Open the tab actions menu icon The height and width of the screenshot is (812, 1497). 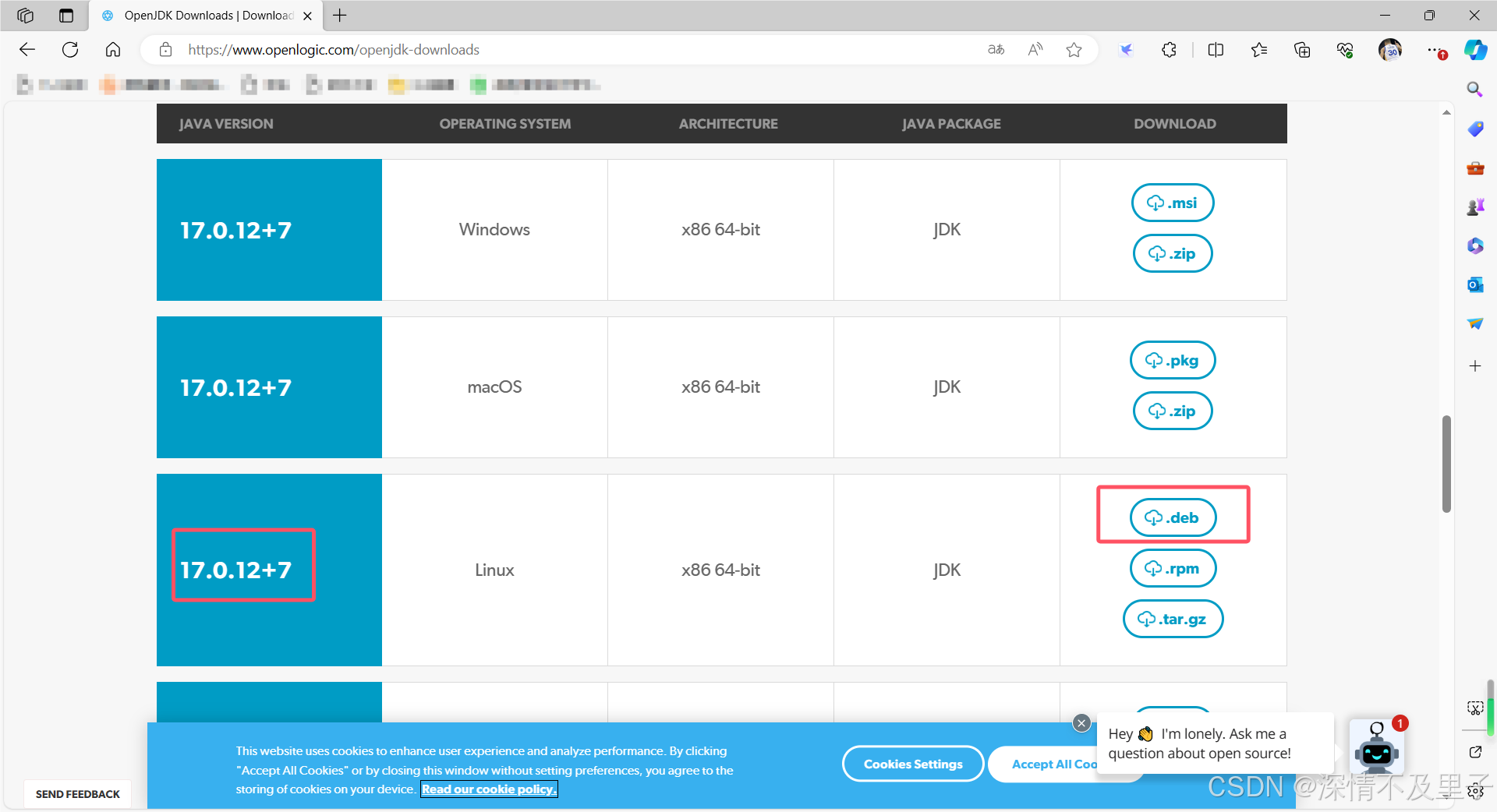66,16
